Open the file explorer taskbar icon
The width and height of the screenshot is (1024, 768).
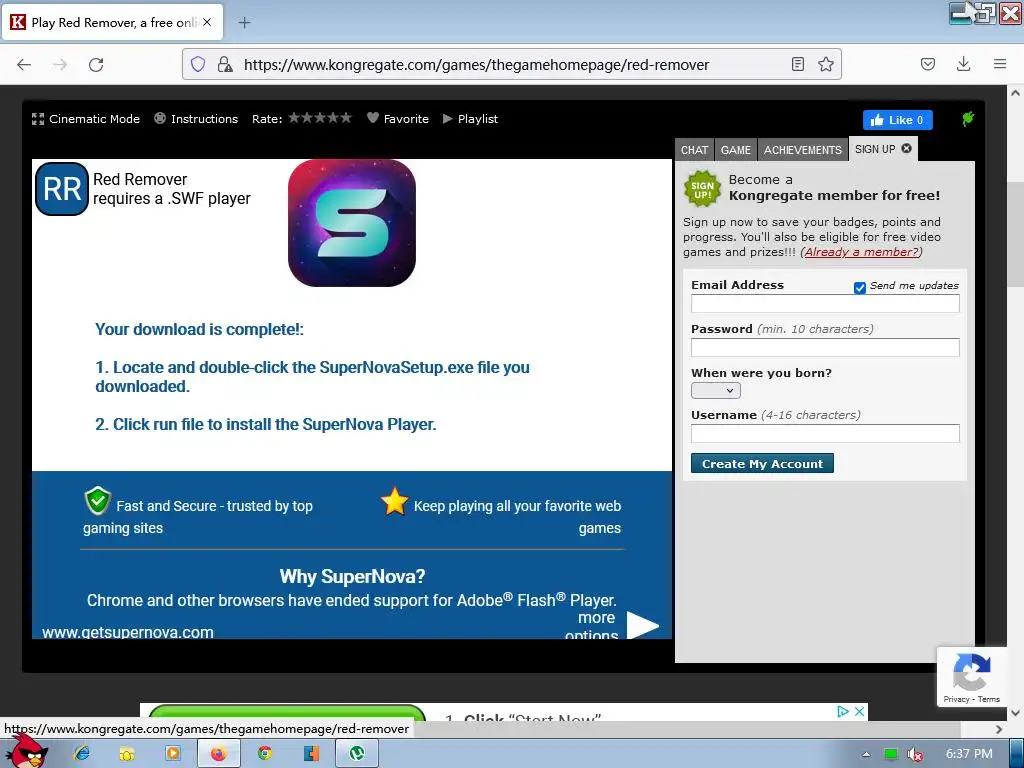(127, 753)
